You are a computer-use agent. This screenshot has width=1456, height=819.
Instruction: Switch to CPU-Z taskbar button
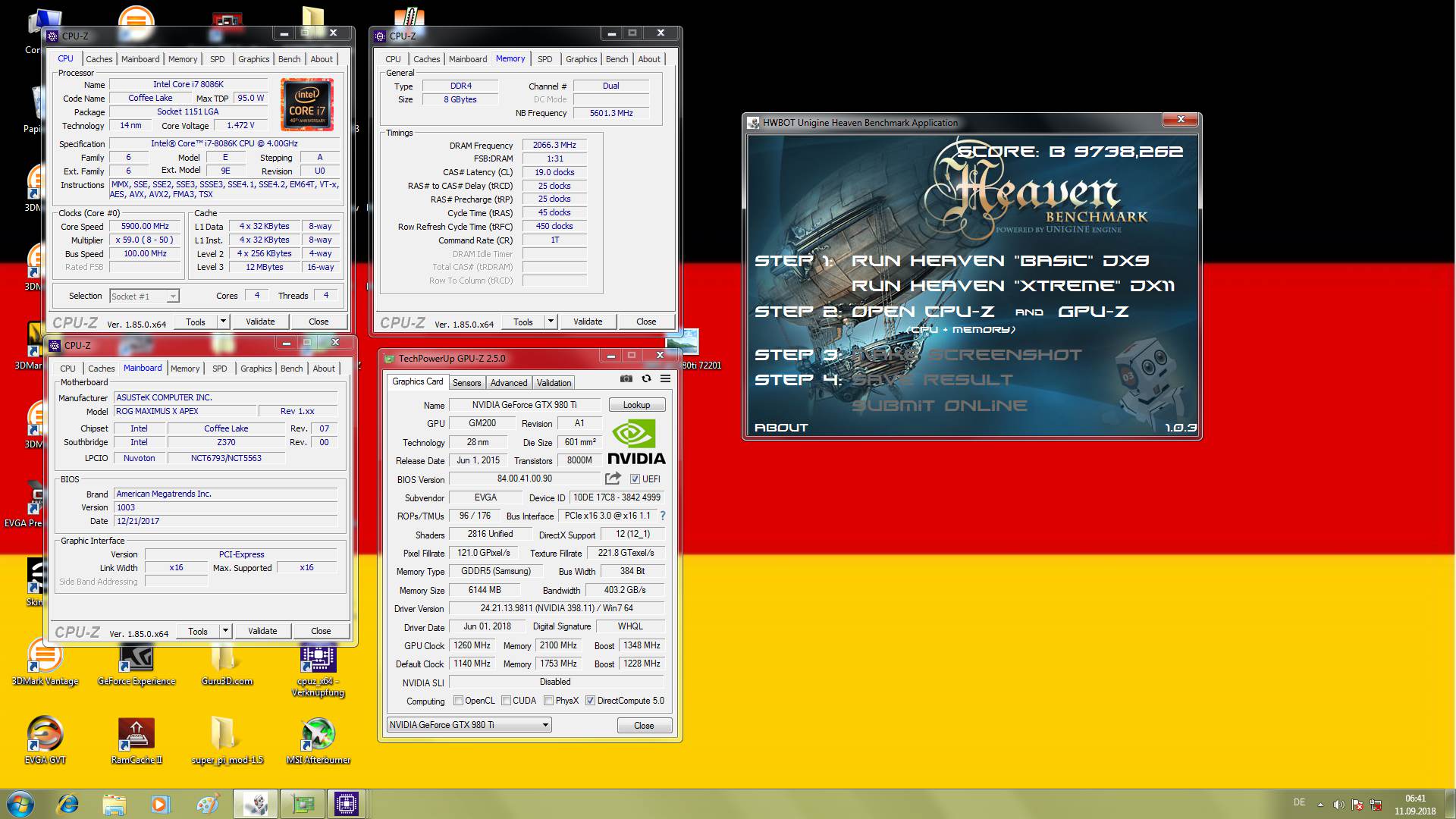(347, 804)
